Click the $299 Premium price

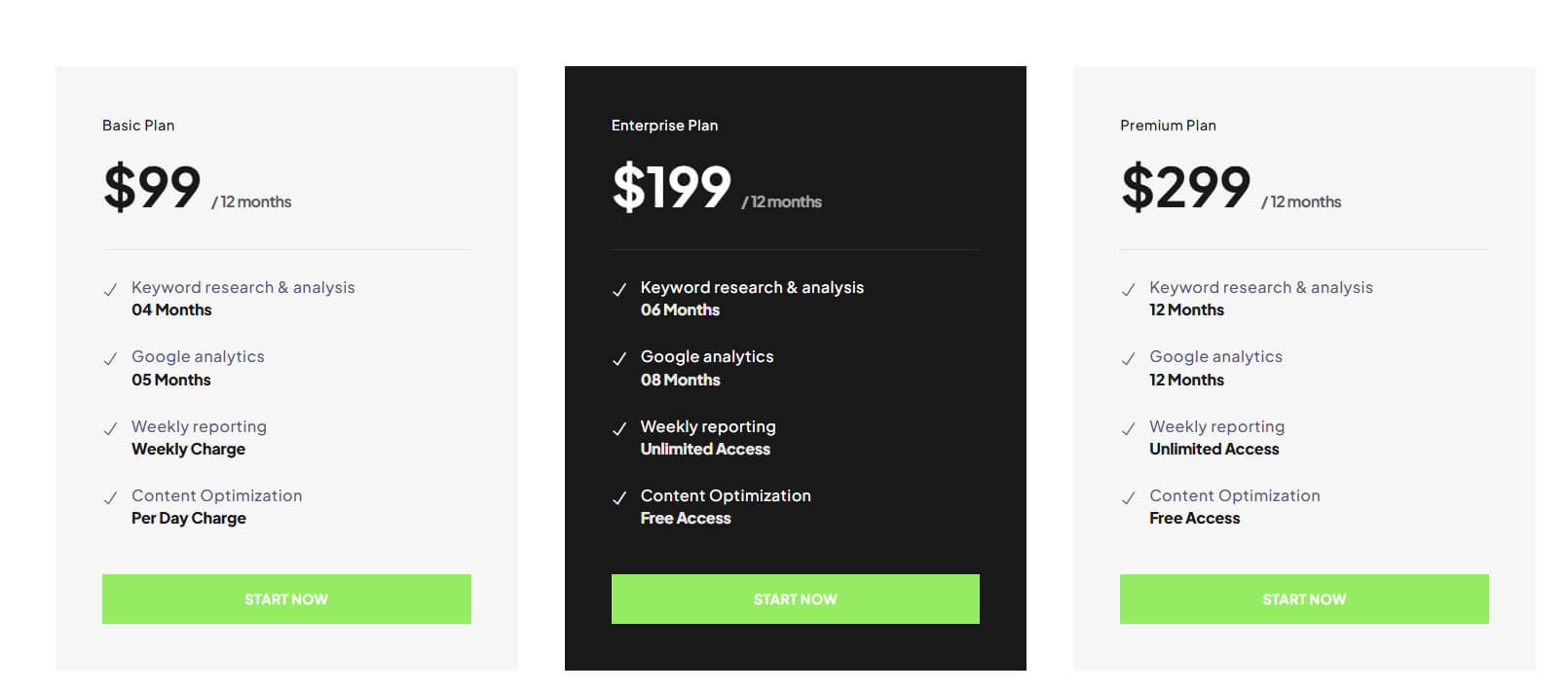(x=1185, y=187)
